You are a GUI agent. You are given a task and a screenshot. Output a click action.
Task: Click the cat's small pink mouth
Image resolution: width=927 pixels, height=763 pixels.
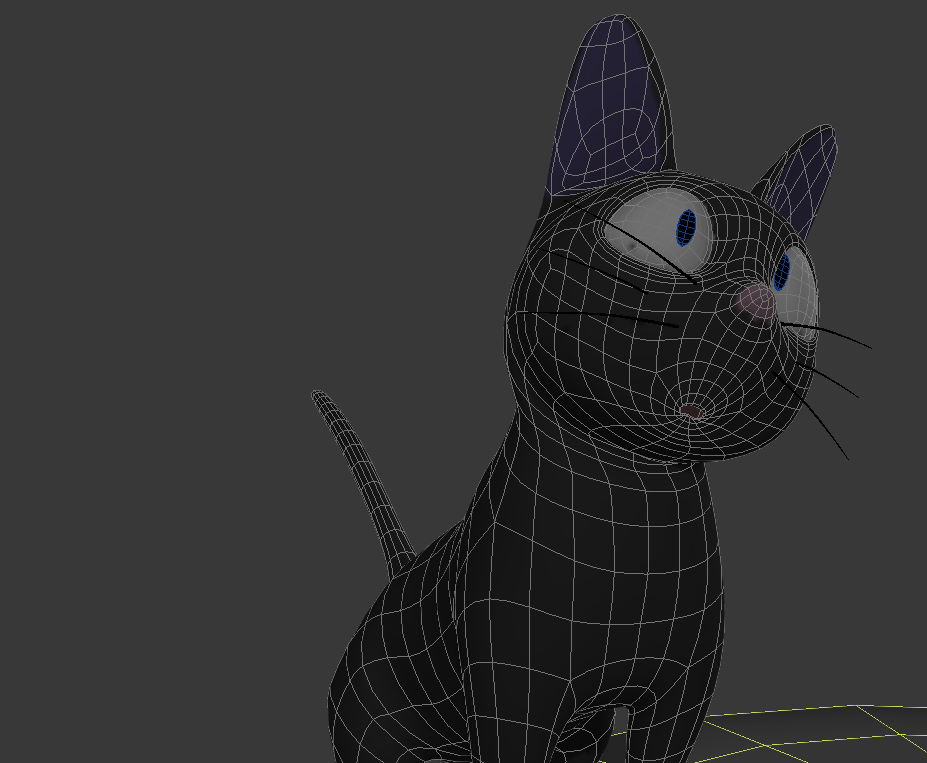click(691, 410)
